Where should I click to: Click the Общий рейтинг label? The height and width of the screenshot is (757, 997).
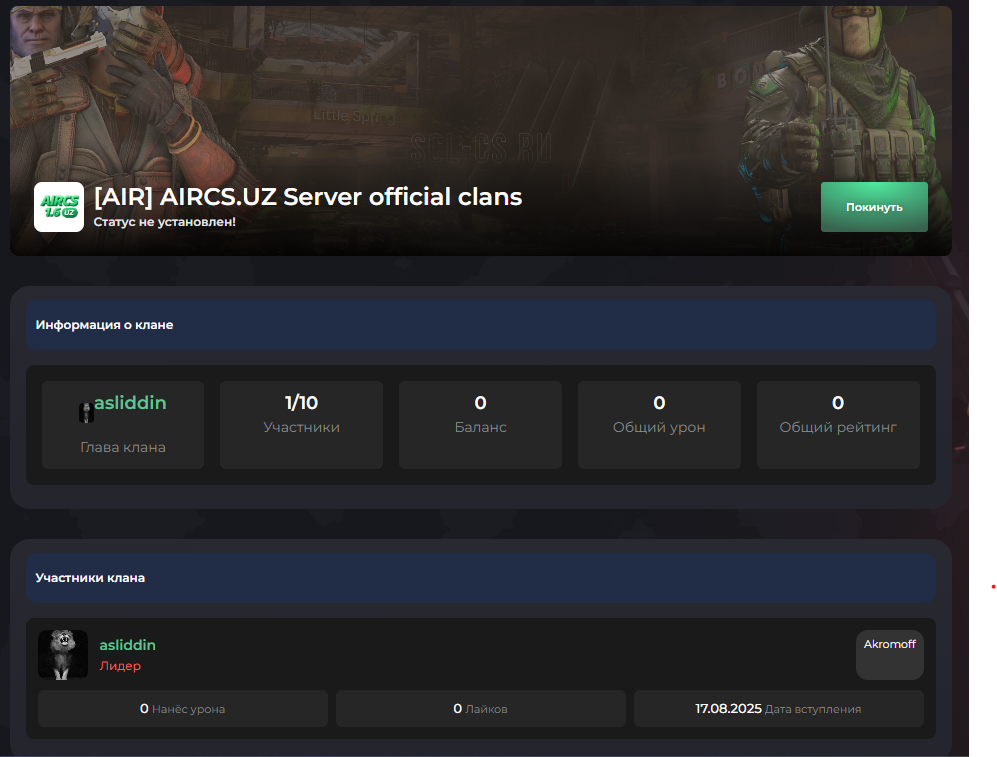[x=838, y=427]
